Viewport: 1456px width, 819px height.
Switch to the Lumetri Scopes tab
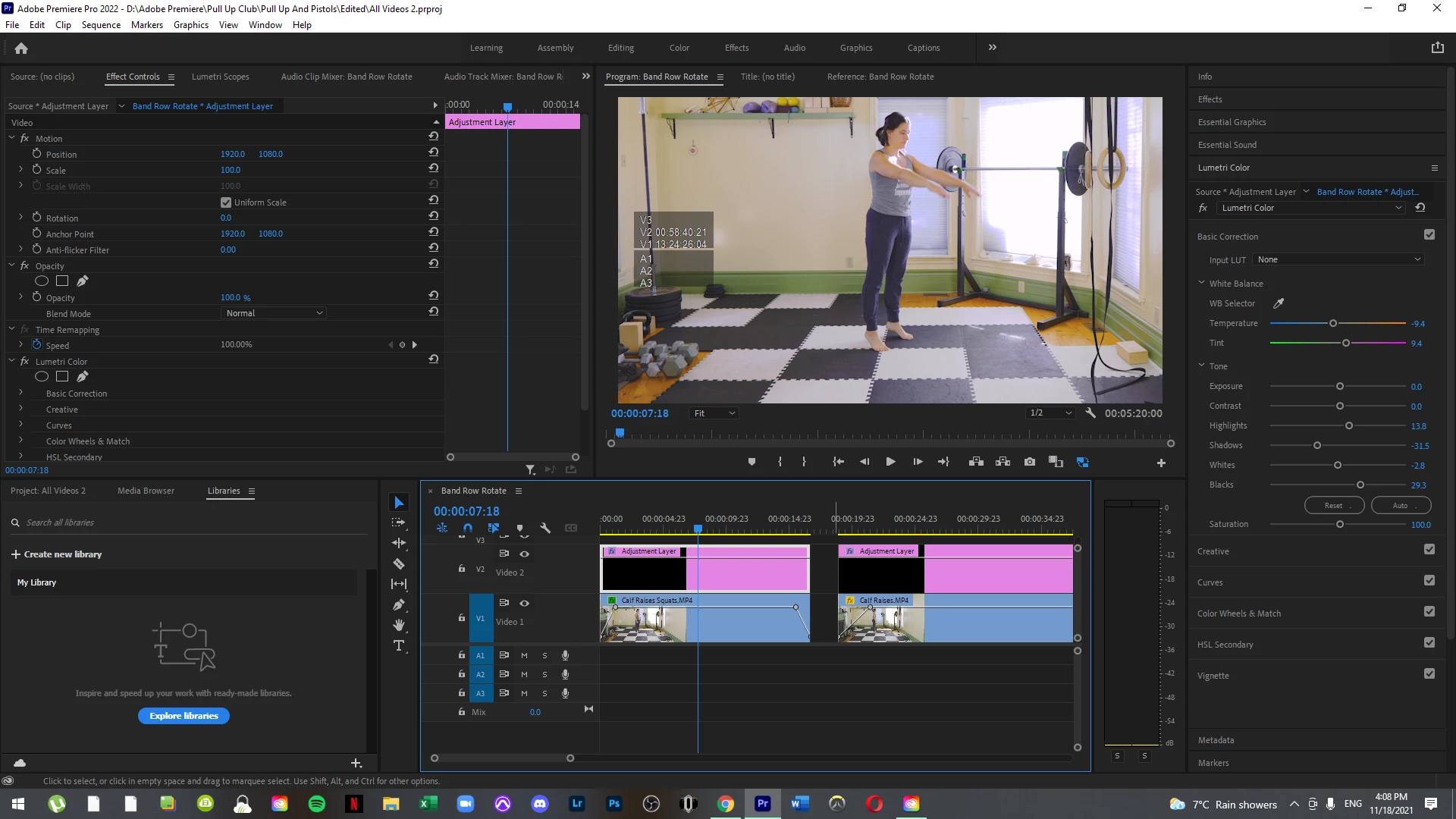[220, 77]
